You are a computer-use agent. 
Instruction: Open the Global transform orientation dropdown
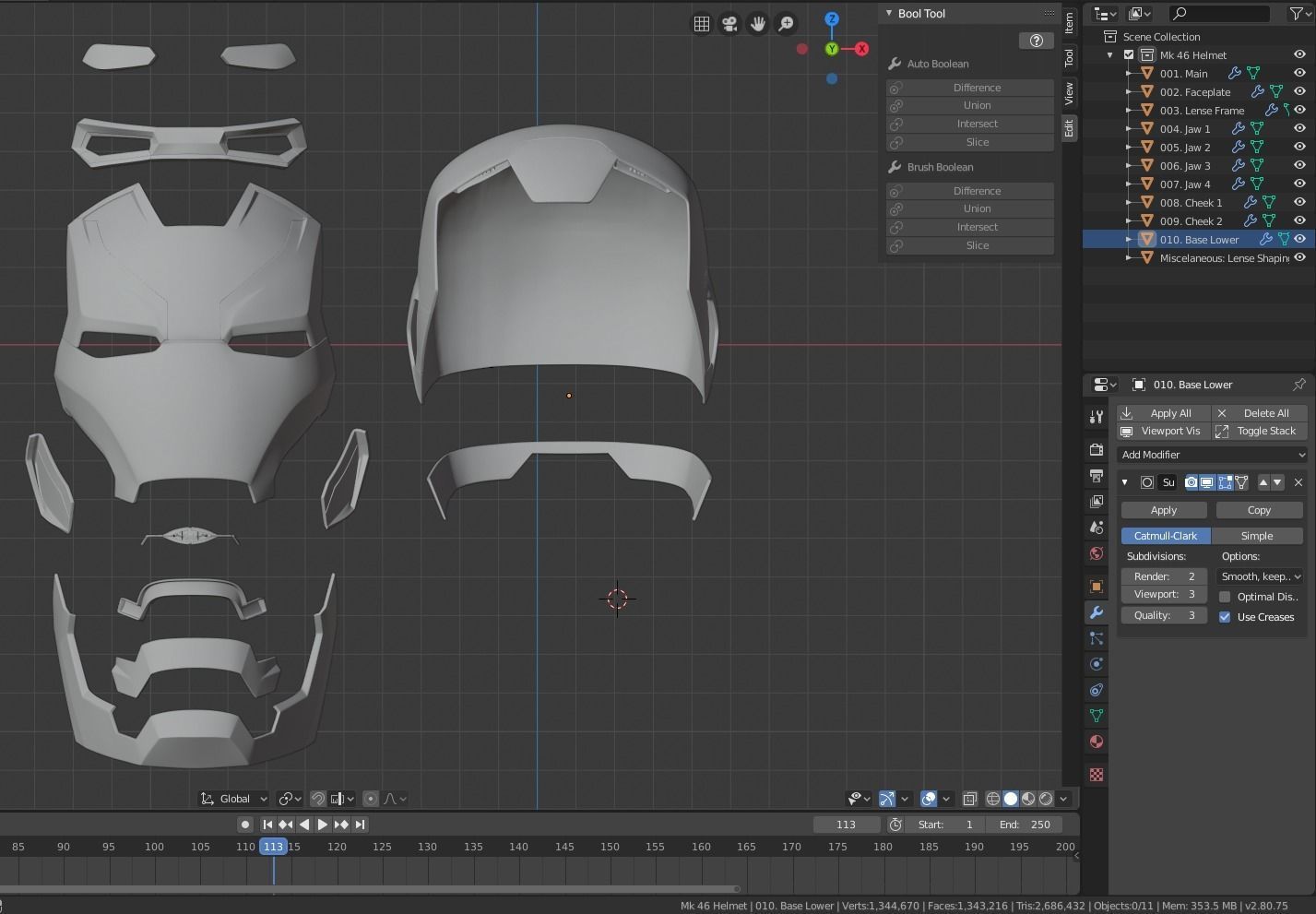tap(235, 799)
